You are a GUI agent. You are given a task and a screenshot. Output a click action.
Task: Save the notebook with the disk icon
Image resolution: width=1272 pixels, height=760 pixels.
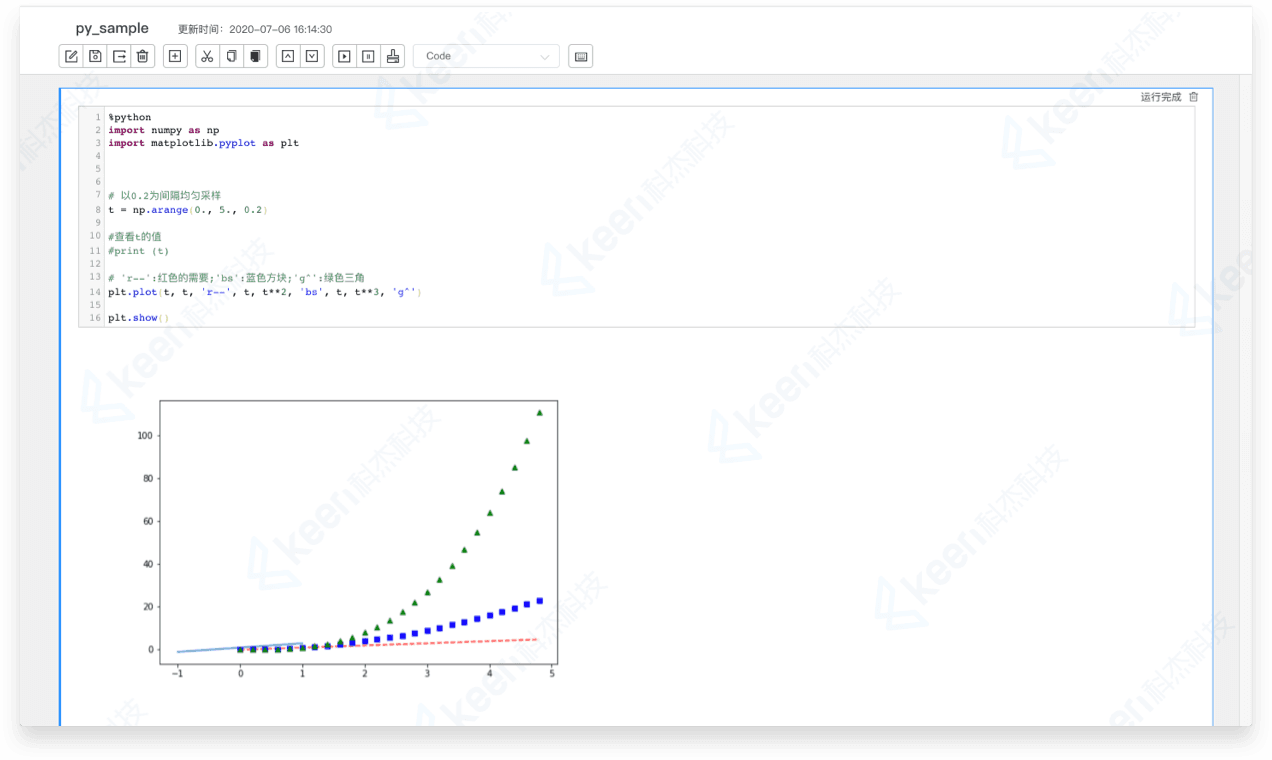95,56
